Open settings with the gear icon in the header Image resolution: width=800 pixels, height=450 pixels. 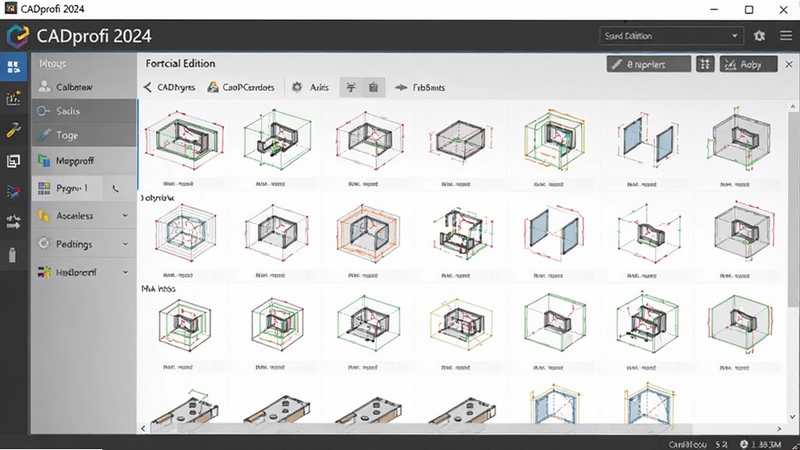(x=759, y=36)
